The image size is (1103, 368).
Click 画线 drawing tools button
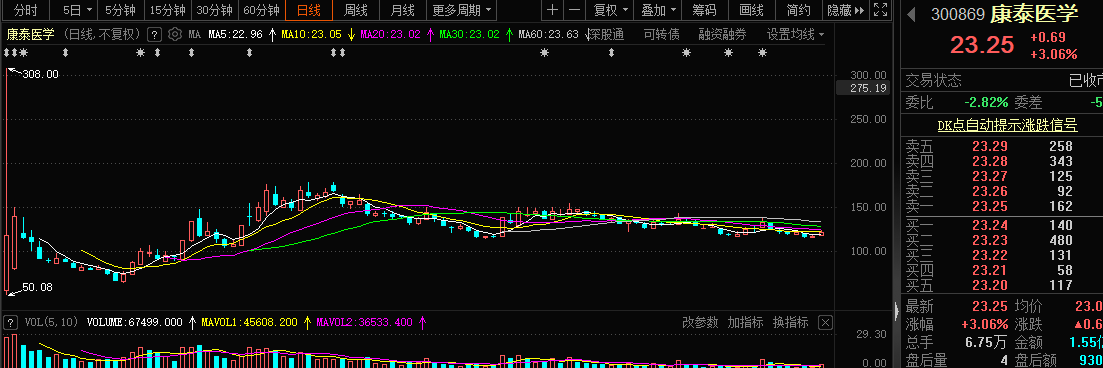(751, 10)
